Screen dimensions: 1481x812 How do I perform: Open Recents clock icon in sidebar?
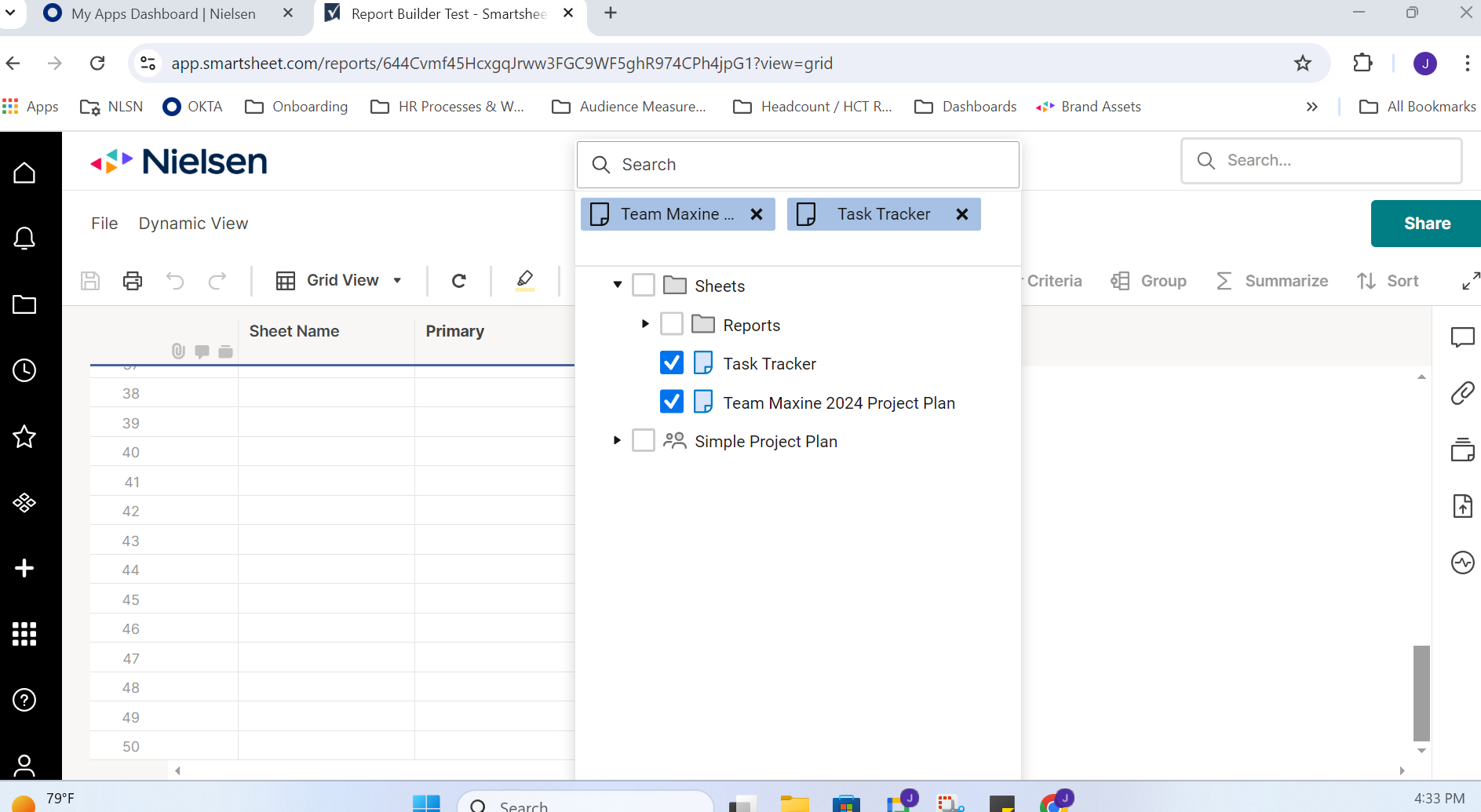pyautogui.click(x=24, y=370)
